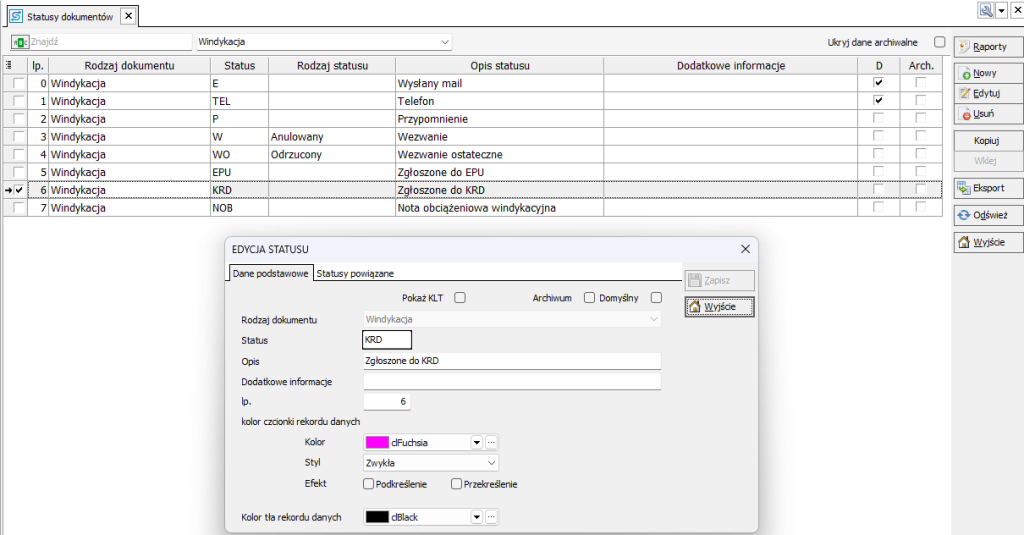1024x535 pixels.
Task: Click the search tool icon at the top right
Action: pos(985,10)
